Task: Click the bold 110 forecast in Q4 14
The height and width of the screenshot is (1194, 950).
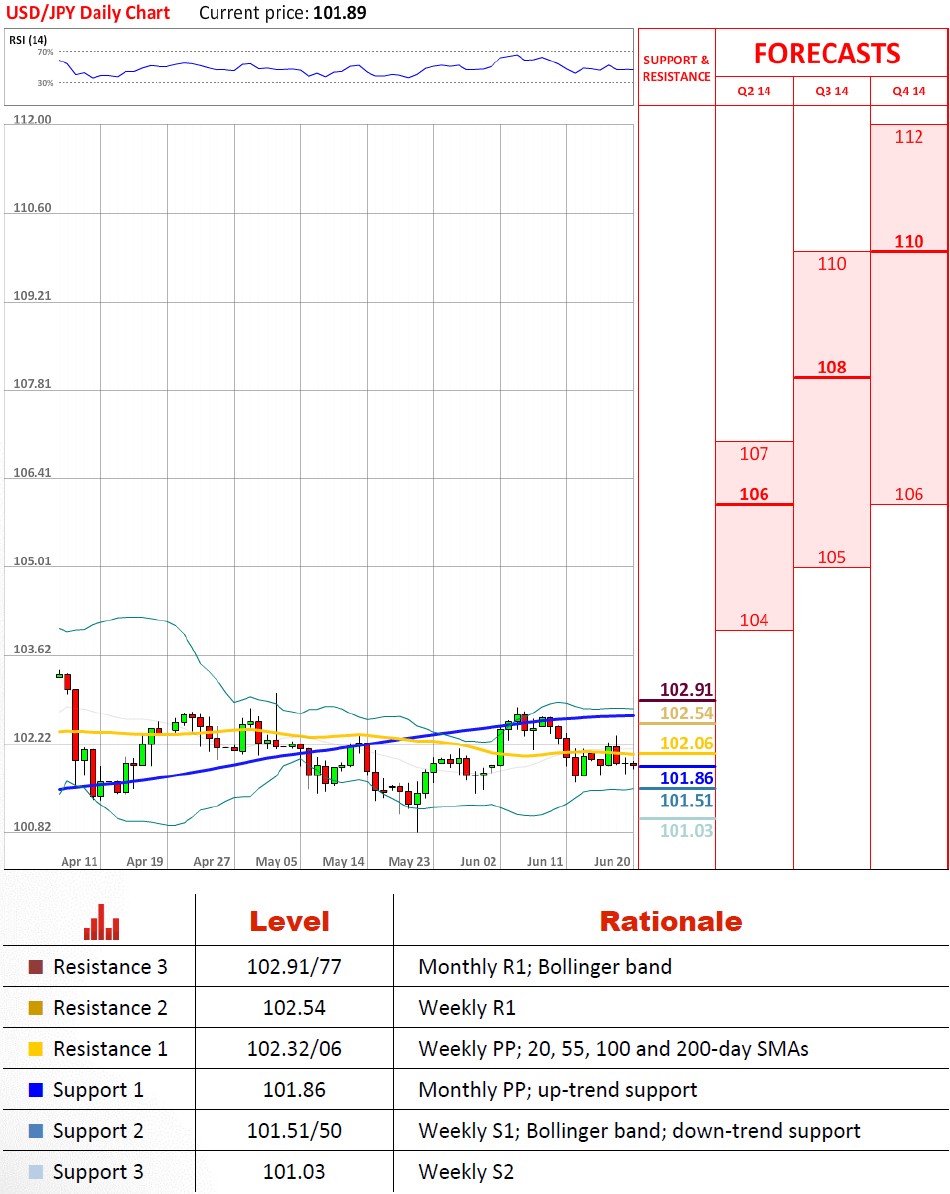Action: [909, 241]
